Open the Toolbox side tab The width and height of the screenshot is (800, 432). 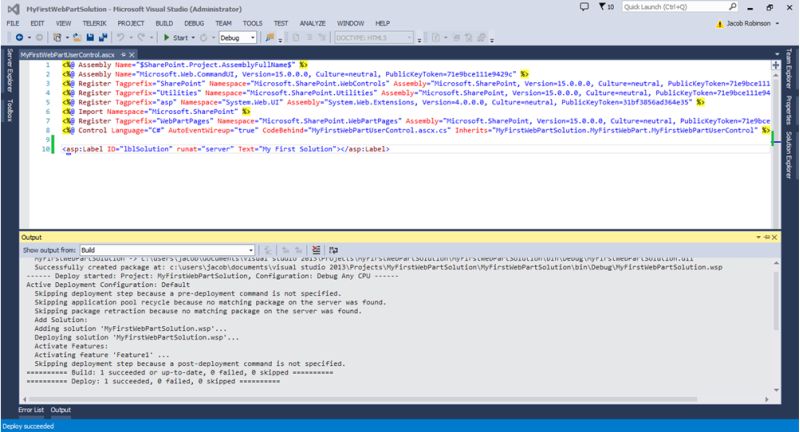9,110
